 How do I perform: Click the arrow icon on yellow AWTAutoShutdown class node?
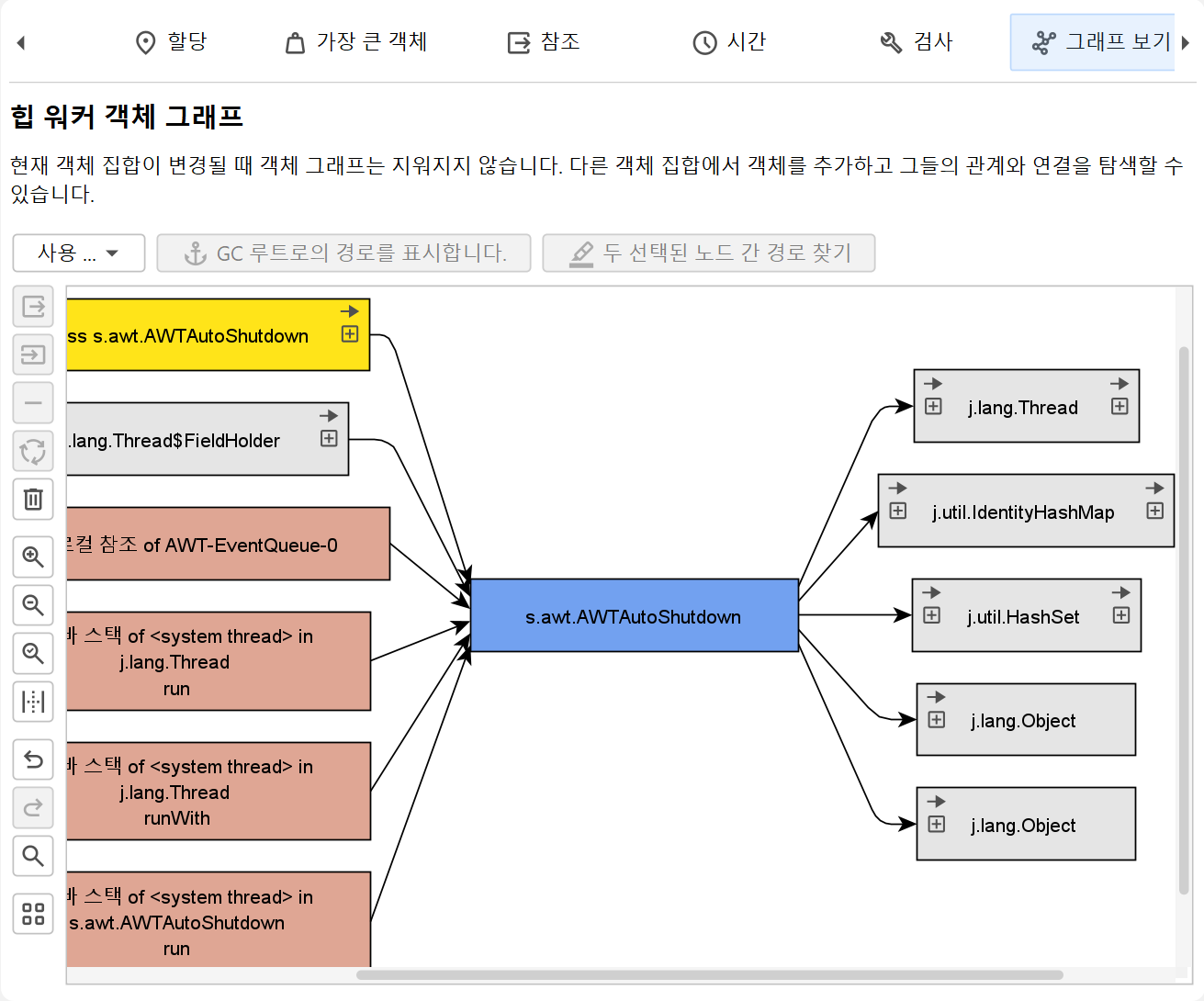click(350, 311)
